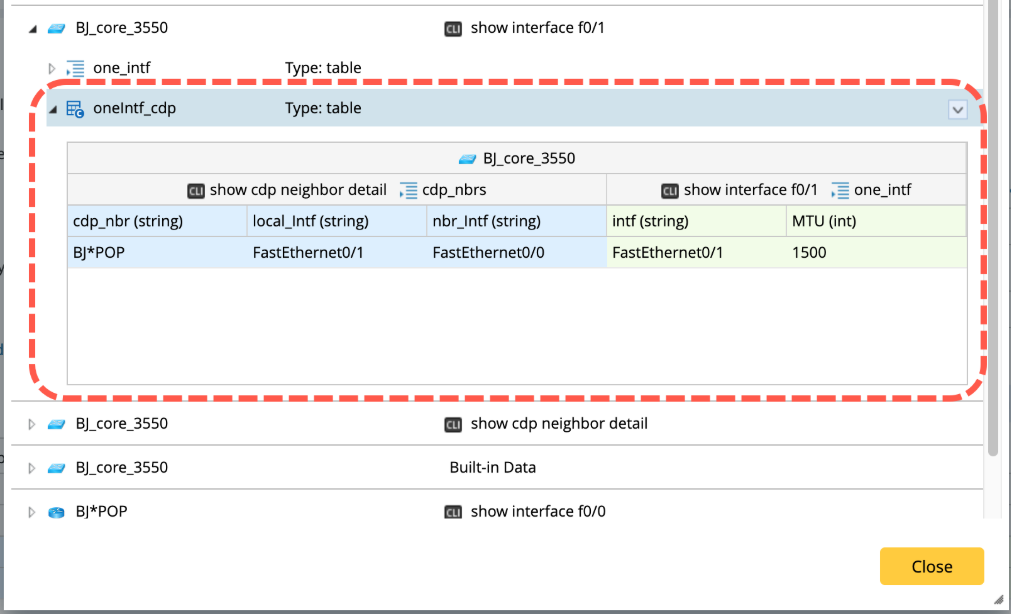This screenshot has height=615, width=1012.
Task: Open the oneIntf_cdp row dropdown arrow
Action: click(x=957, y=110)
